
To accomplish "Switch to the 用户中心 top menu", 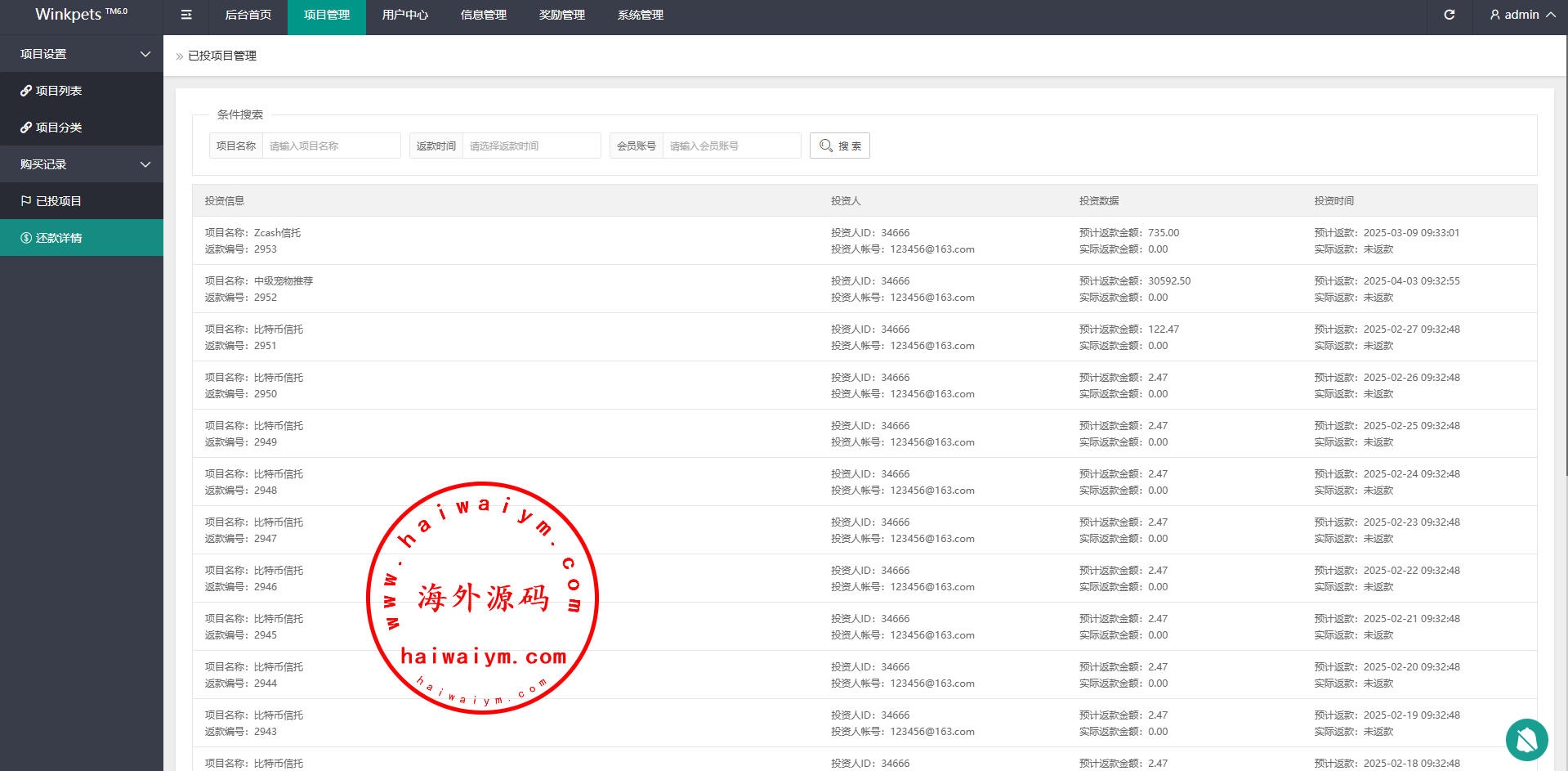I will [404, 15].
